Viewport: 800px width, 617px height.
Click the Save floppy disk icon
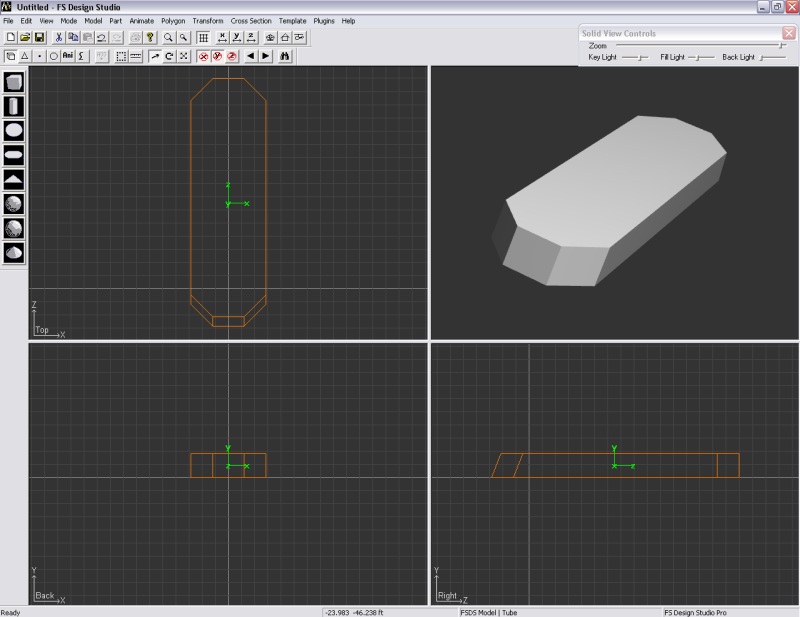[x=39, y=37]
